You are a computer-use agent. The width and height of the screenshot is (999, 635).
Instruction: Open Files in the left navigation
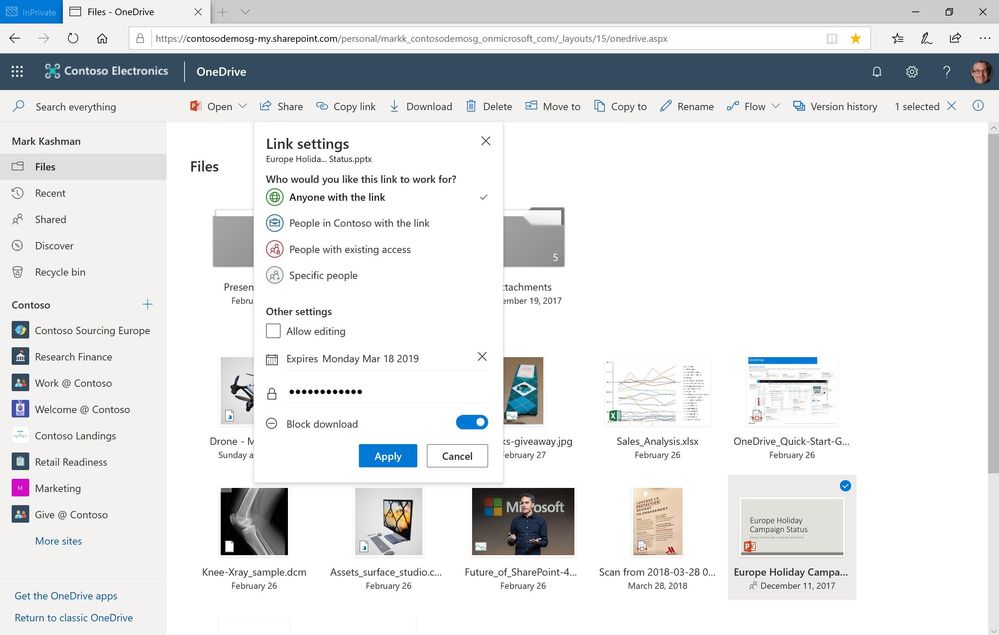click(x=83, y=167)
